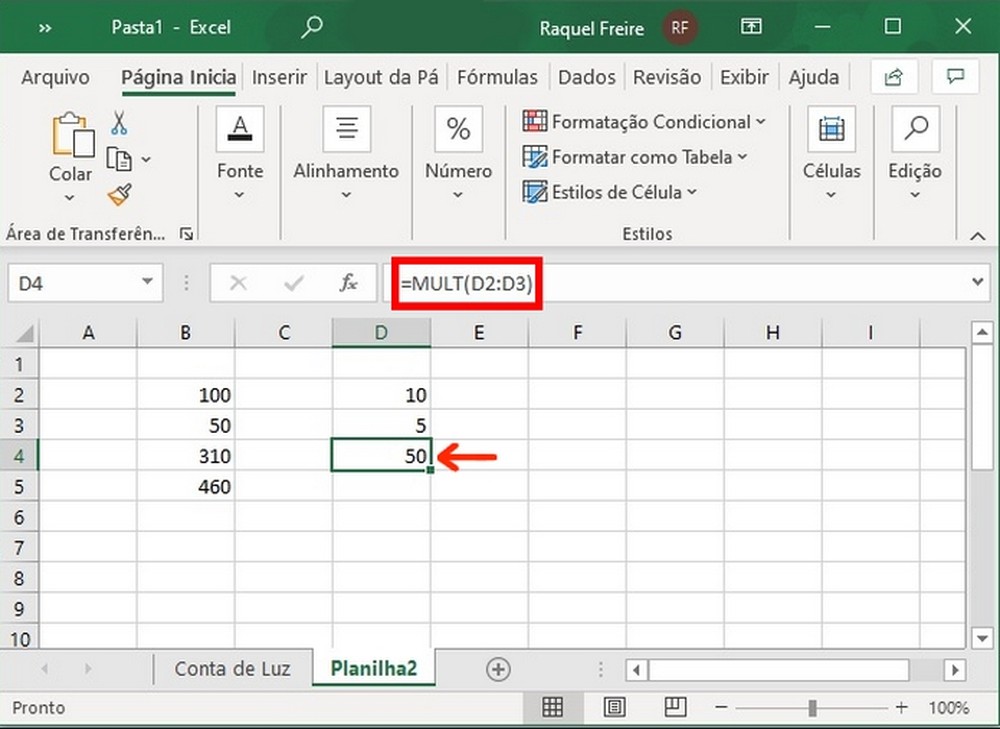1000x729 pixels.
Task: Switch to Page Layout view icon
Action: pos(614,707)
